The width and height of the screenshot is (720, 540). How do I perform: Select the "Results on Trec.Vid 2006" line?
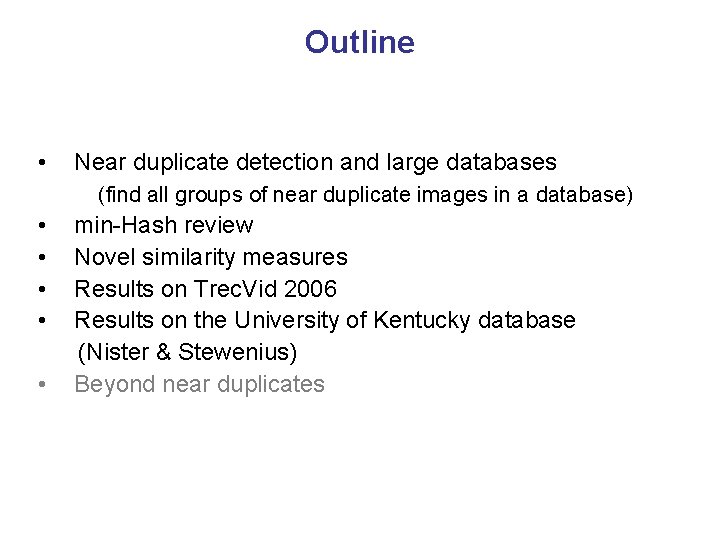[x=206, y=289]
